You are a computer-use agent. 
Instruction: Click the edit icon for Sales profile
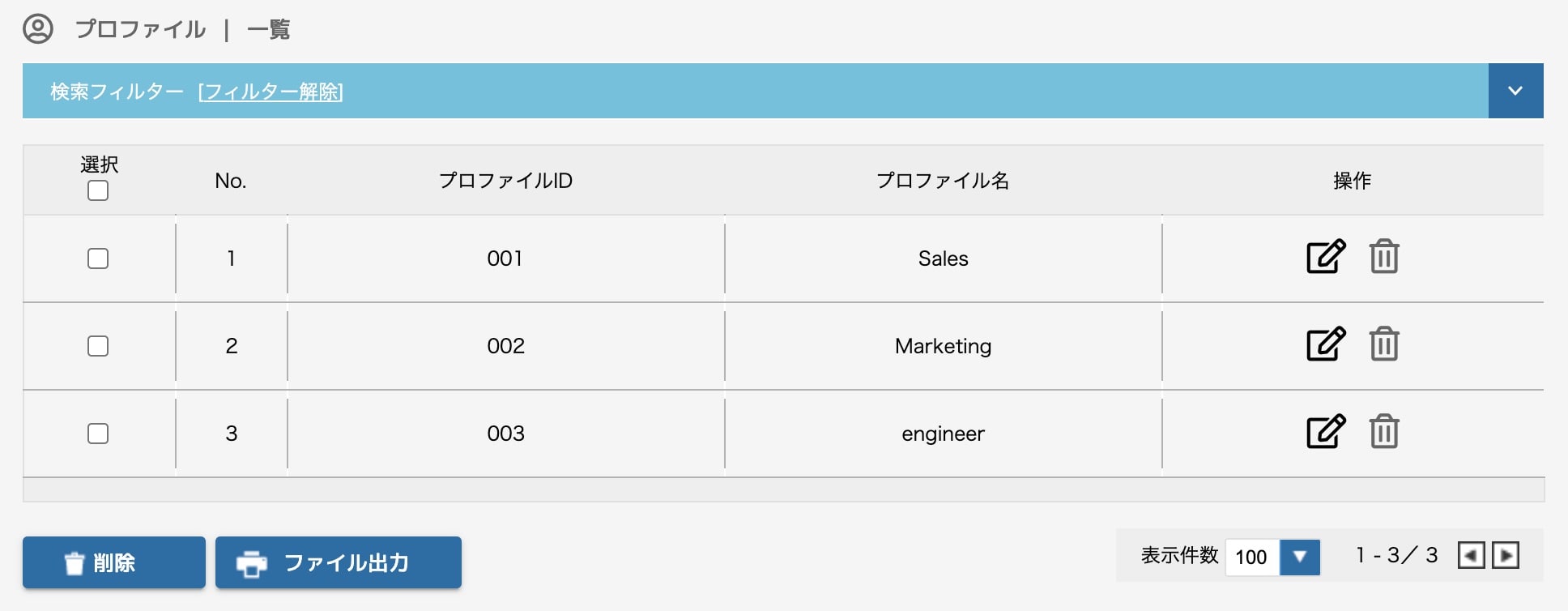(x=1326, y=257)
